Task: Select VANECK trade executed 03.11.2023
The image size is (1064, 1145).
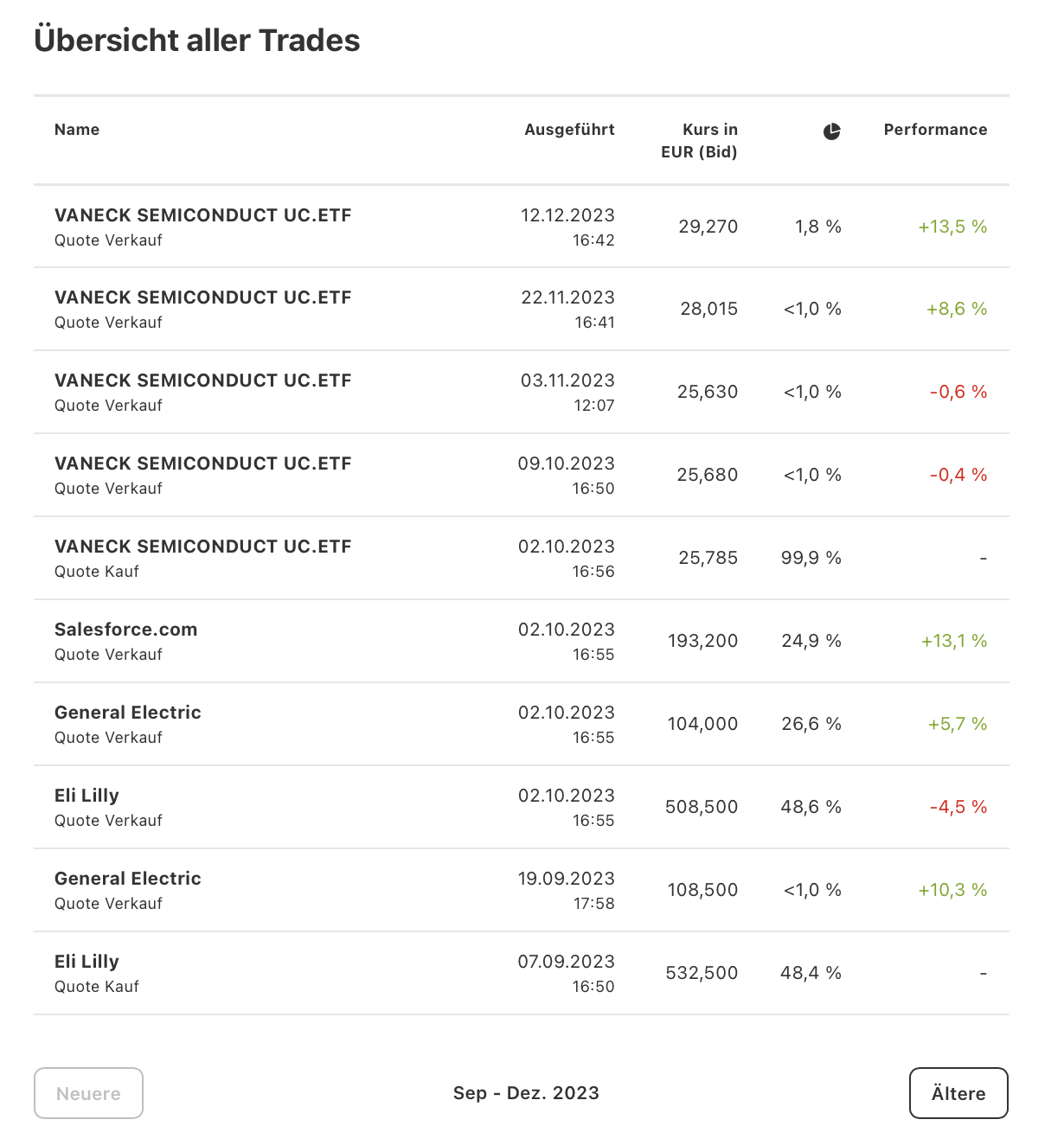Action: [202, 381]
